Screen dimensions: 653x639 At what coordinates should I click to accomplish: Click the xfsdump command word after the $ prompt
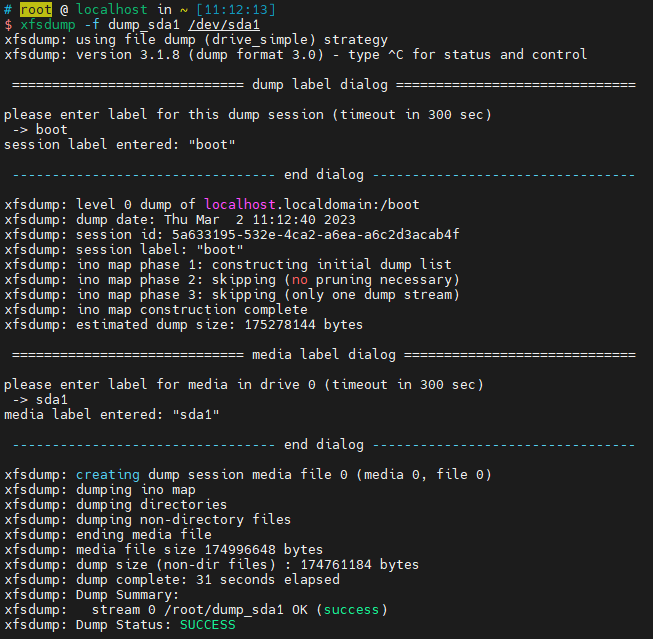pos(48,23)
